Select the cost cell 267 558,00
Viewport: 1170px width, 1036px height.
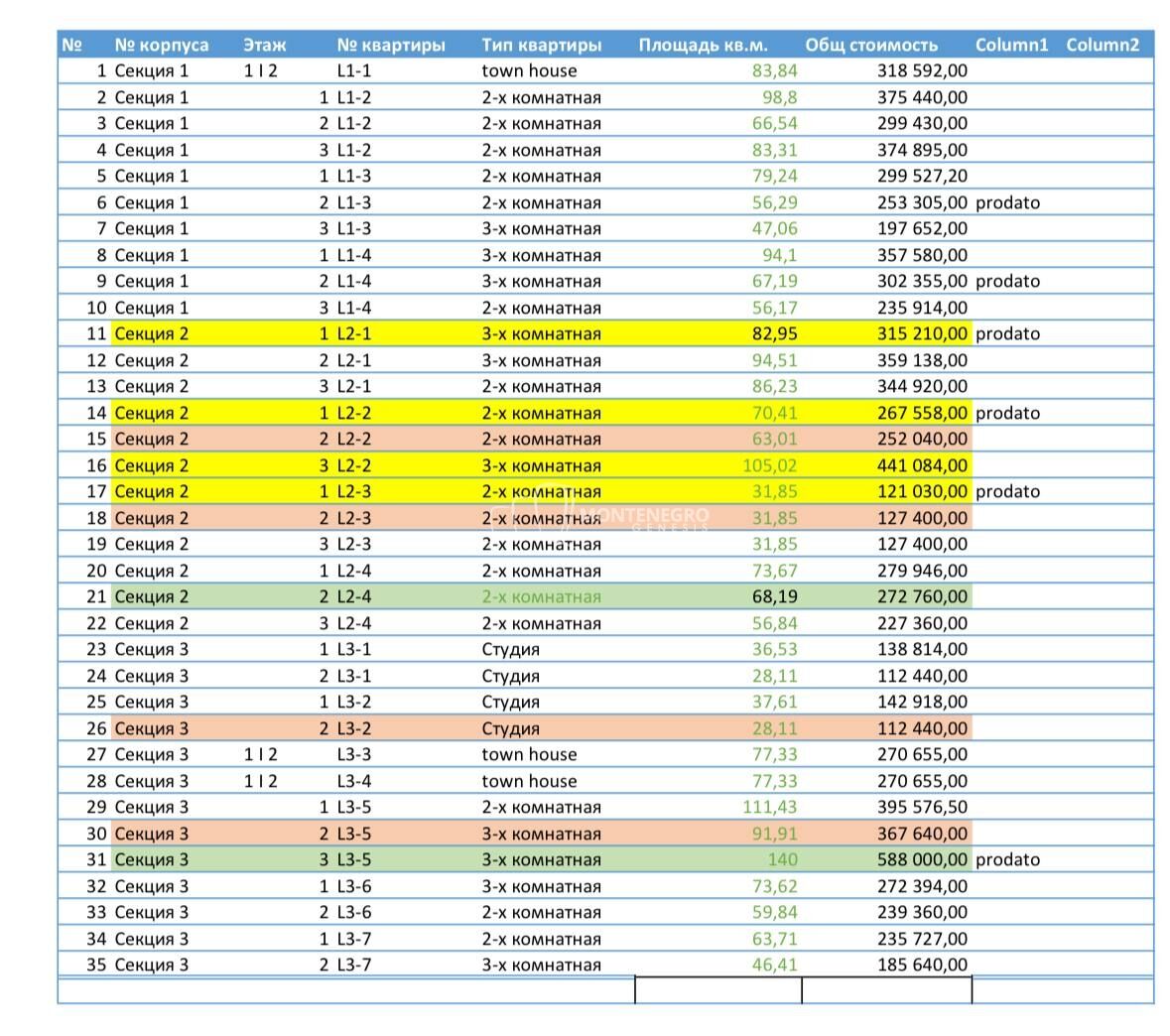[x=922, y=413]
